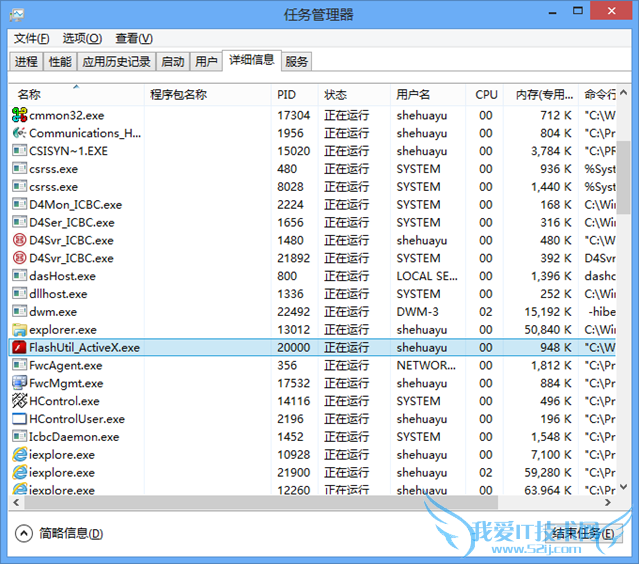Click the horizontal scrollbar thumb
639x564 pixels.
point(261,502)
